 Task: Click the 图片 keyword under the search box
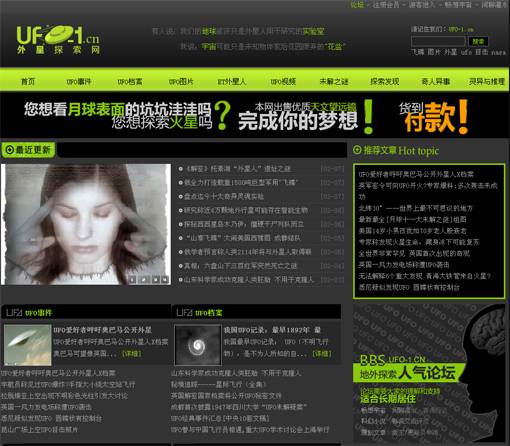coord(434,52)
